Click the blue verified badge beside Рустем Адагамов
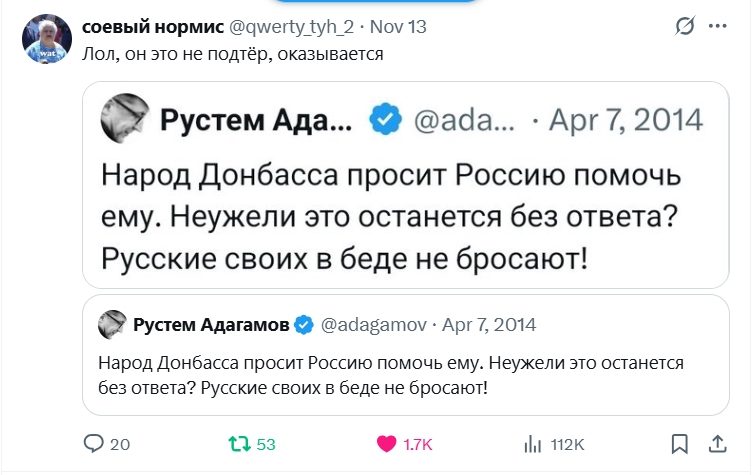The width and height of the screenshot is (754, 475). pos(304,324)
